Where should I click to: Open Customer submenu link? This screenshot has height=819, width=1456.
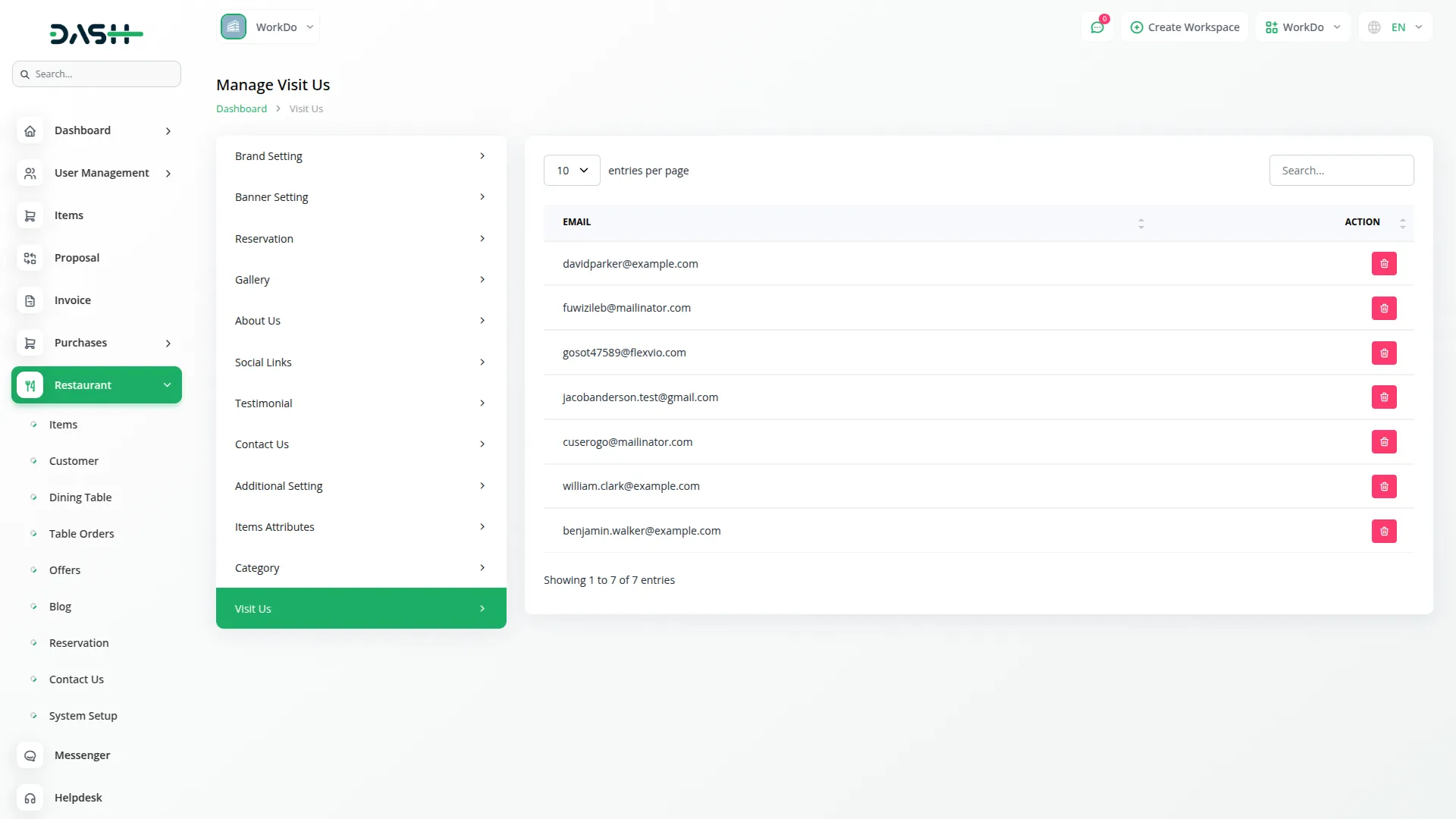[x=74, y=461]
